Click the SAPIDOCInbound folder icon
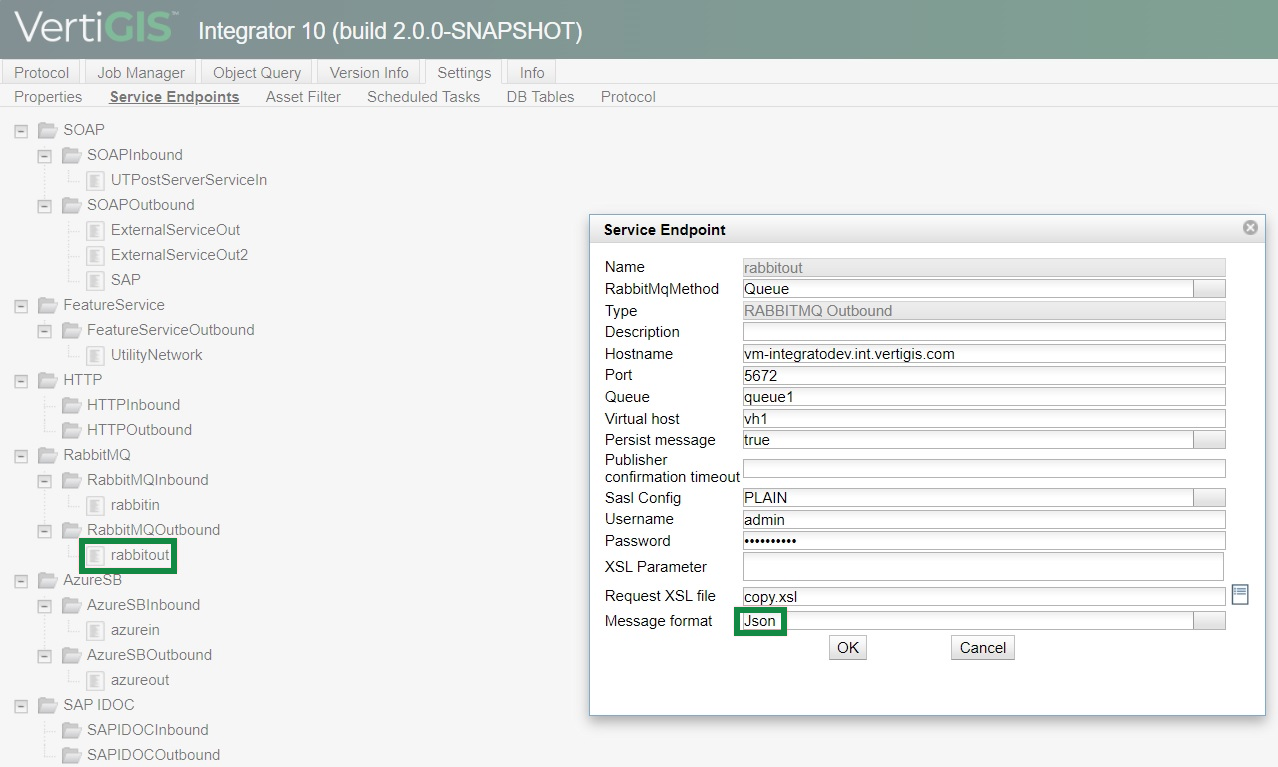 click(71, 730)
